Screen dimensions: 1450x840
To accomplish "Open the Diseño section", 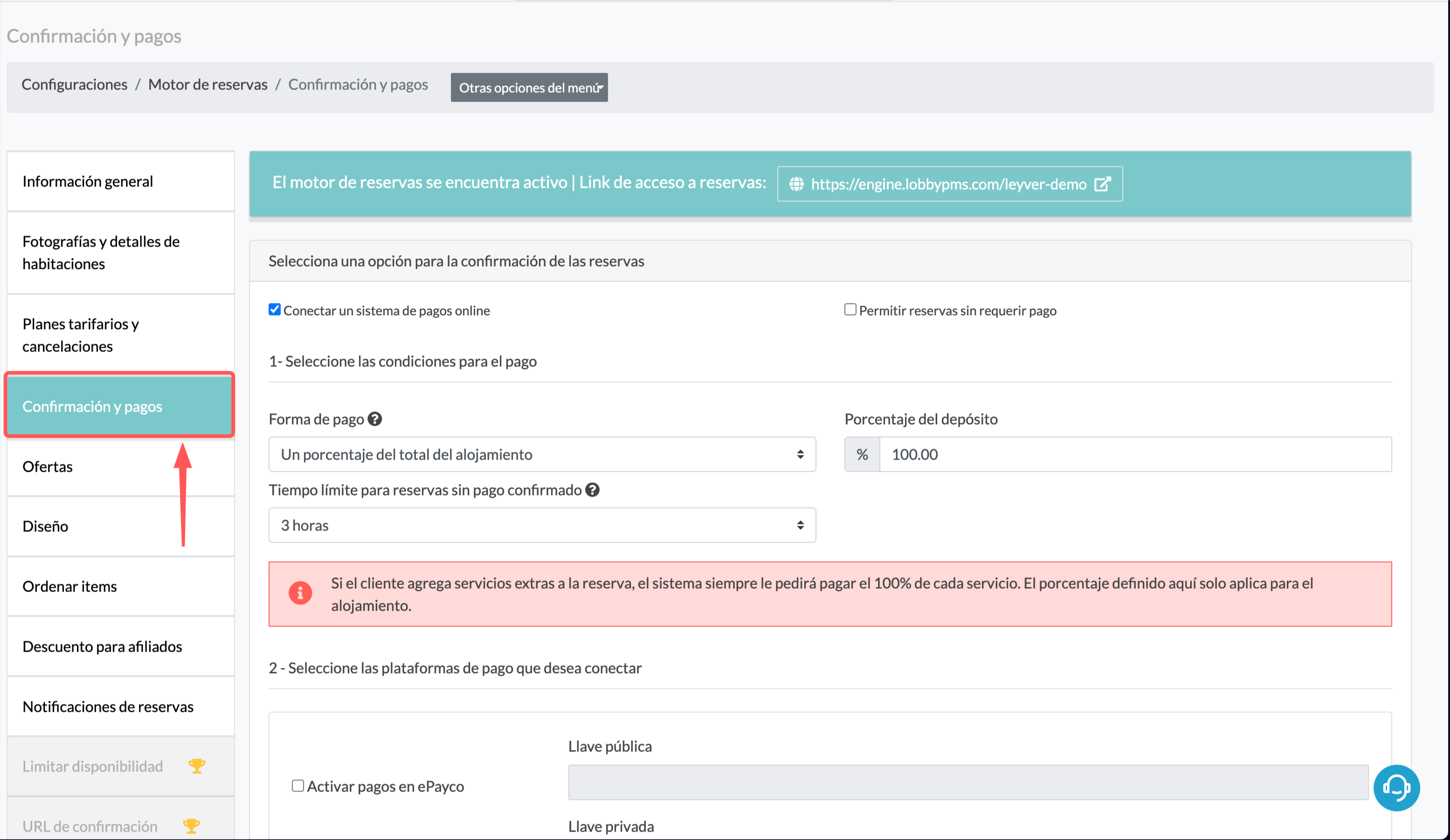I will [121, 526].
